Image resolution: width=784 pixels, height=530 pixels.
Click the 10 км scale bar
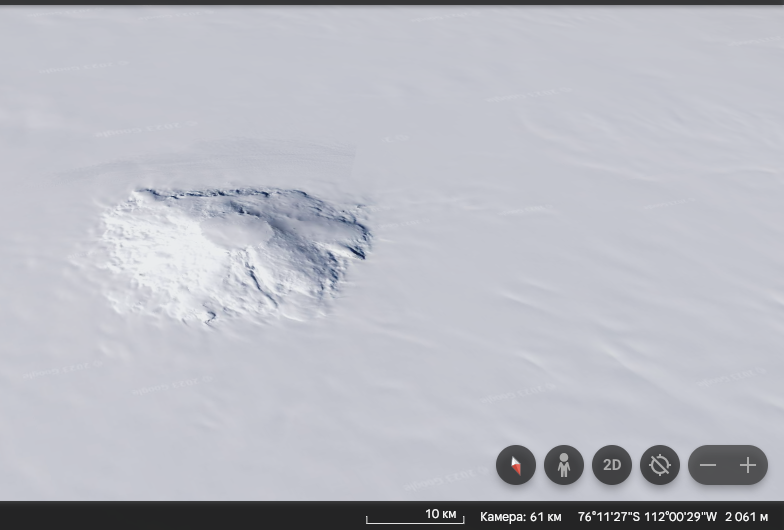pyautogui.click(x=415, y=516)
